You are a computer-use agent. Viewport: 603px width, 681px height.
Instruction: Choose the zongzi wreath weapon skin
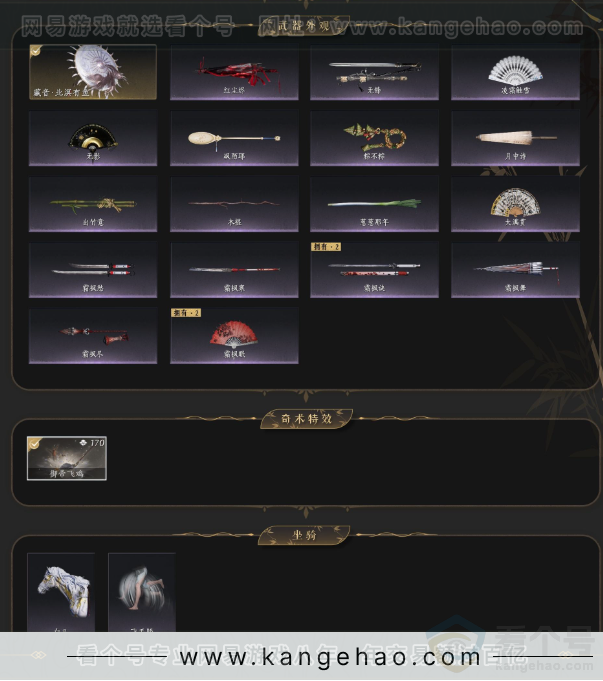[x=374, y=139]
